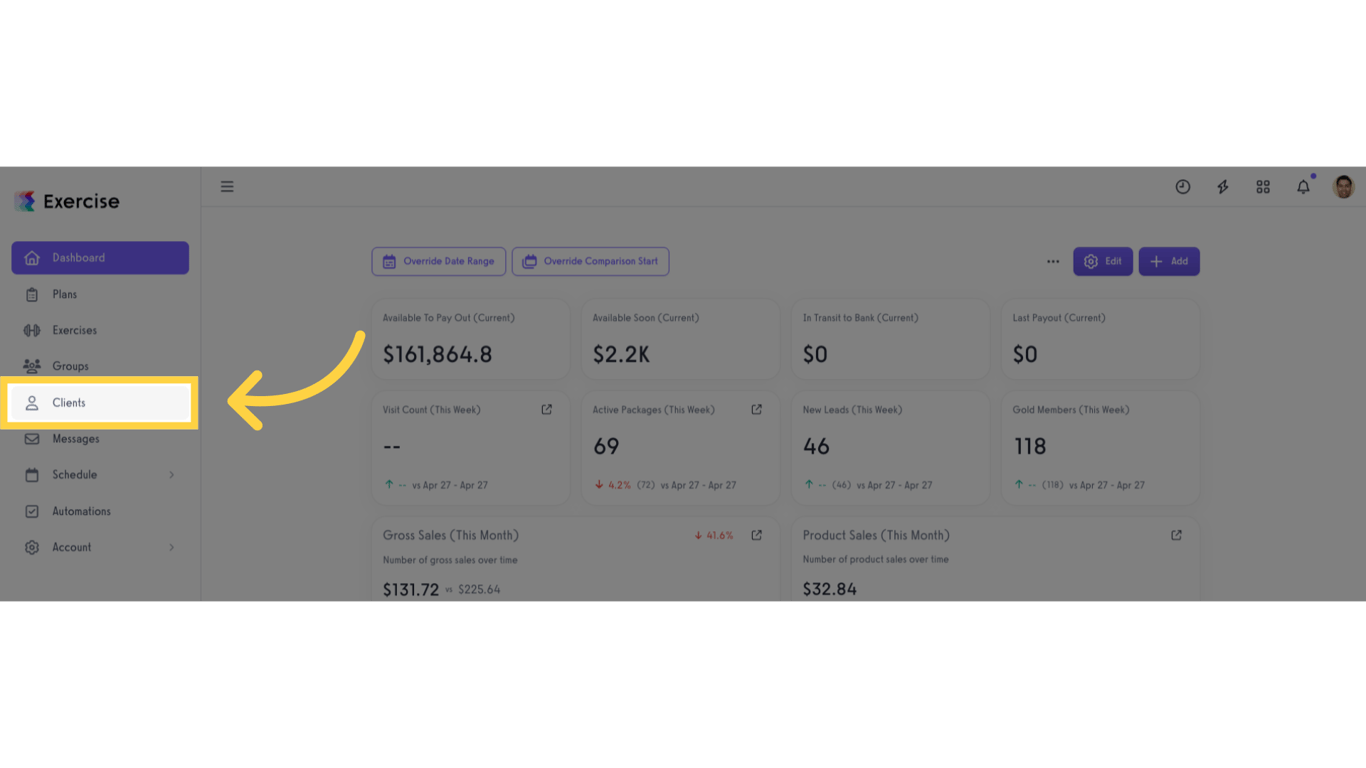The image size is (1366, 768).
Task: Expand the Schedule menu chevron
Action: point(172,475)
